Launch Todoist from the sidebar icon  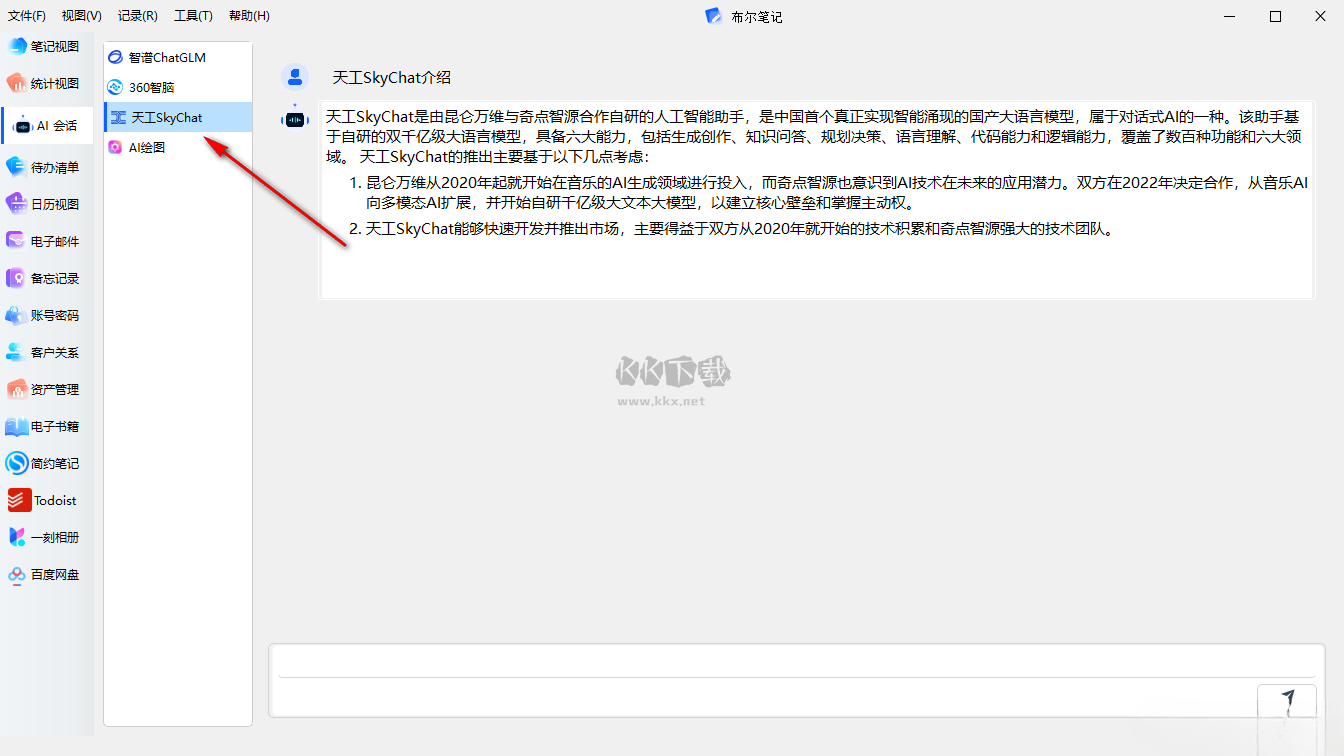coord(19,500)
